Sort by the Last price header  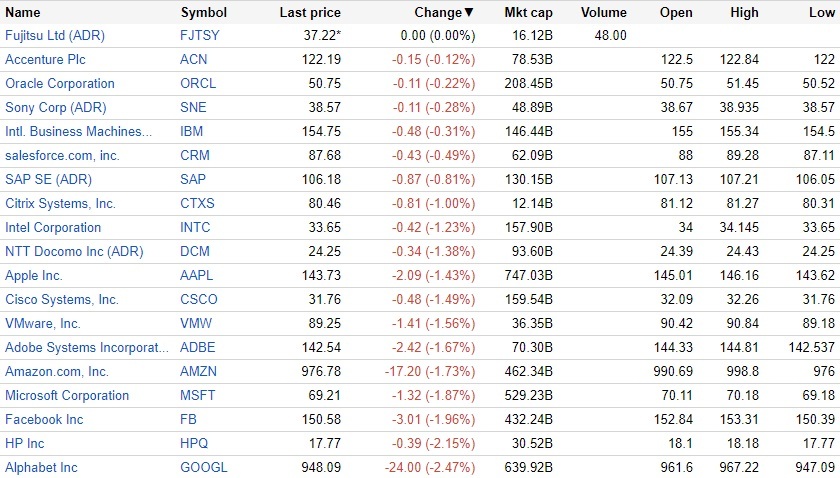click(310, 13)
